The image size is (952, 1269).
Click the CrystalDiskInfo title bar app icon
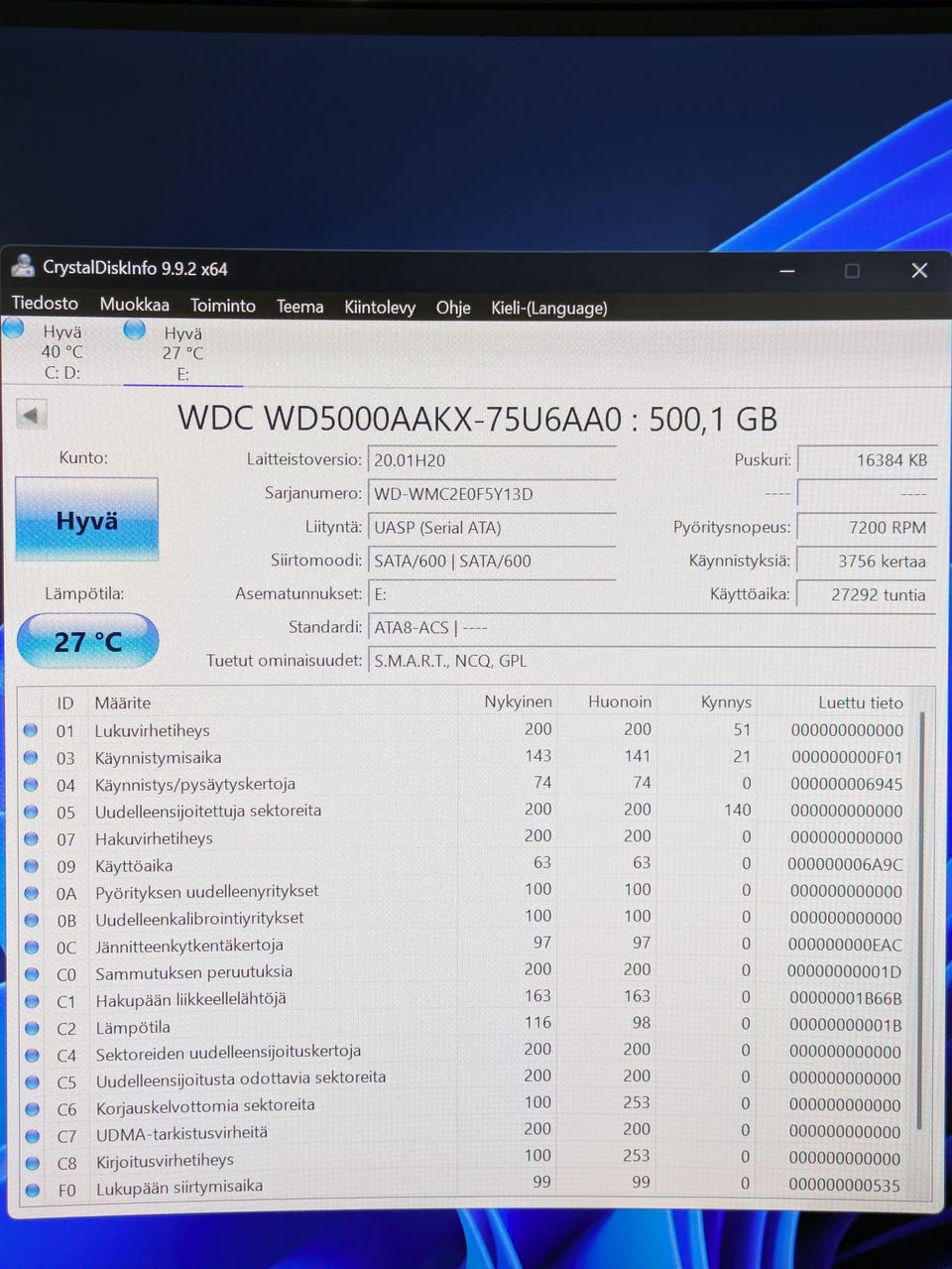tap(23, 267)
